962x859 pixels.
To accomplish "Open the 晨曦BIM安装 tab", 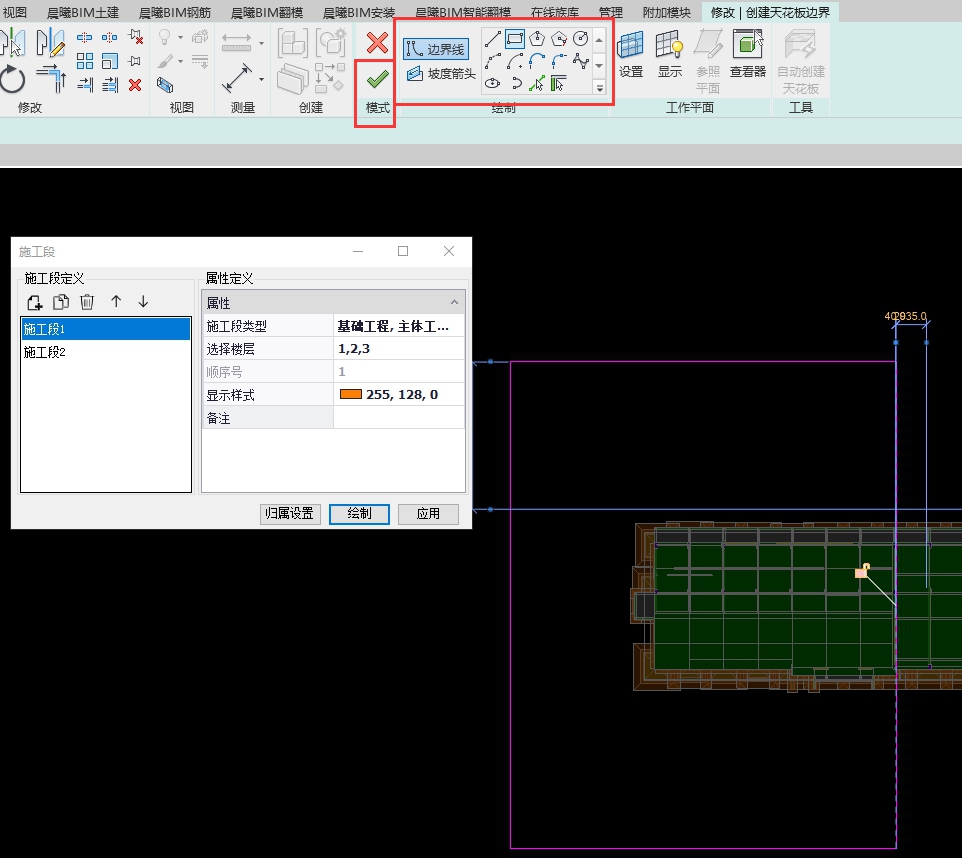I will [x=359, y=12].
